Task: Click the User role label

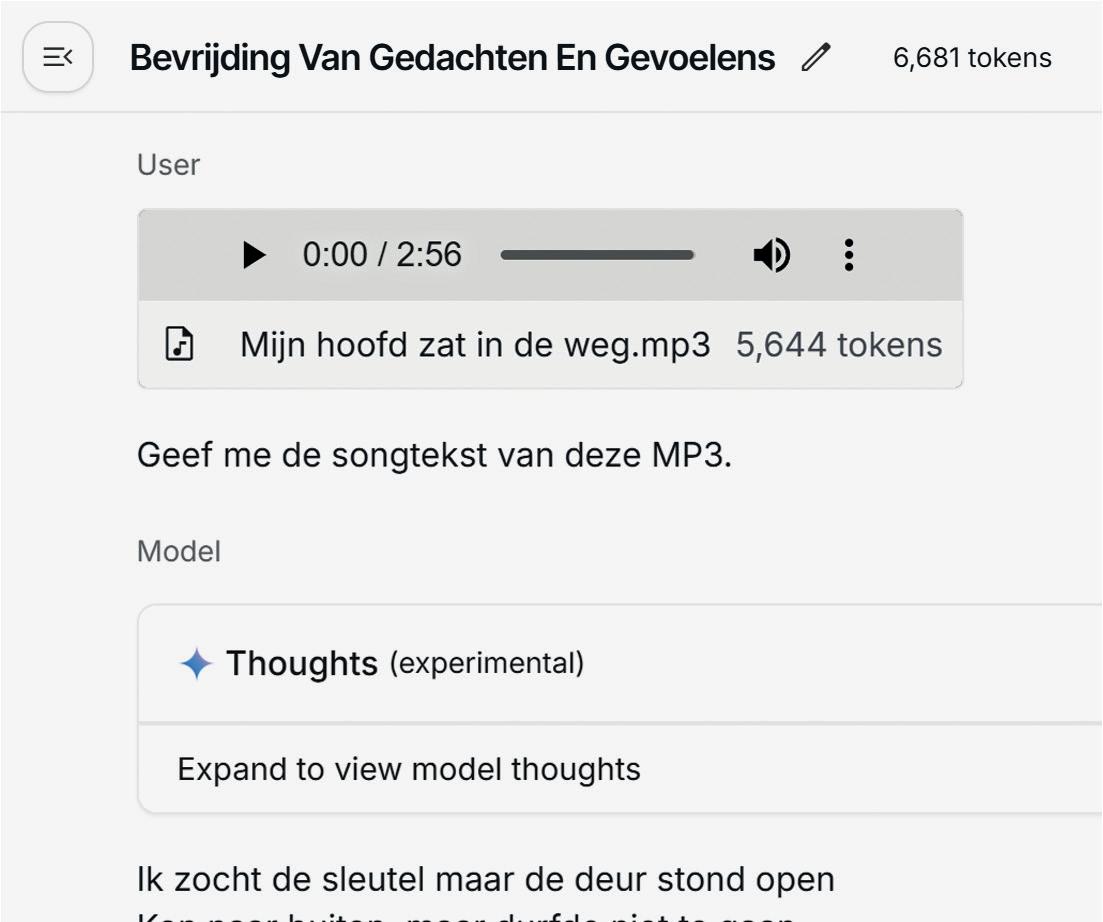Action: coord(168,165)
